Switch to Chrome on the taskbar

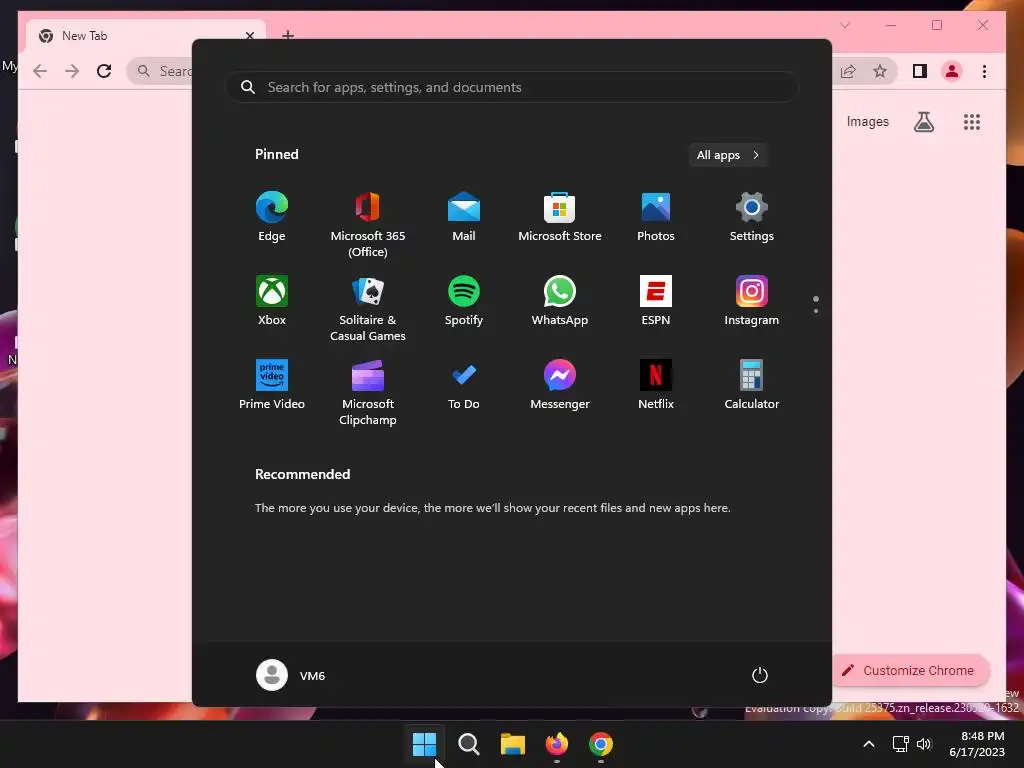601,744
